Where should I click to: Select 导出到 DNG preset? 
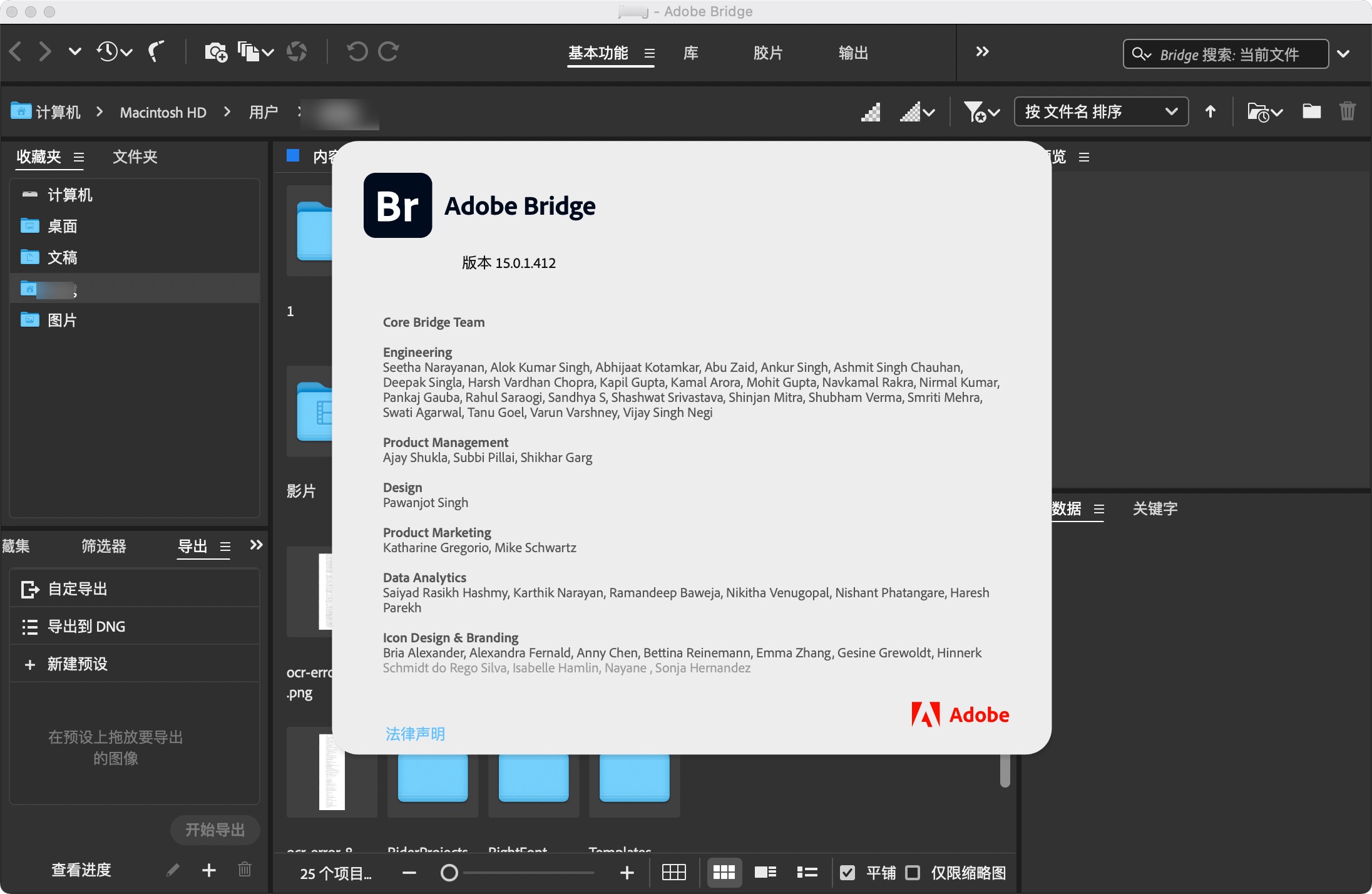[x=135, y=627]
